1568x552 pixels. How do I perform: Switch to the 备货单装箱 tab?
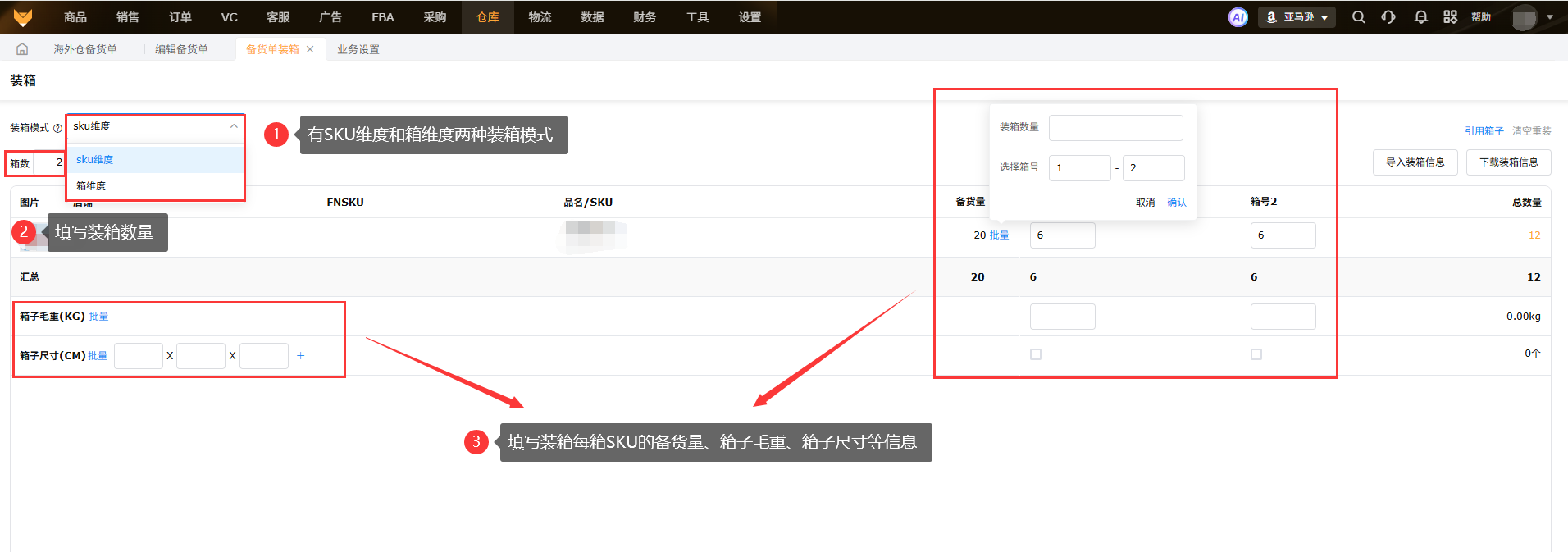coord(272,49)
